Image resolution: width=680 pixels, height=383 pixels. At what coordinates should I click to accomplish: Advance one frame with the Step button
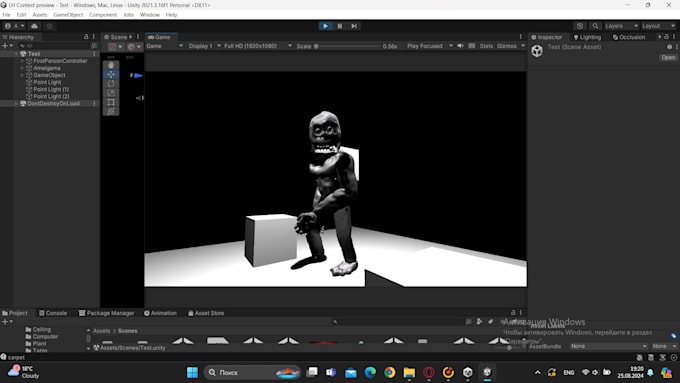(354, 26)
